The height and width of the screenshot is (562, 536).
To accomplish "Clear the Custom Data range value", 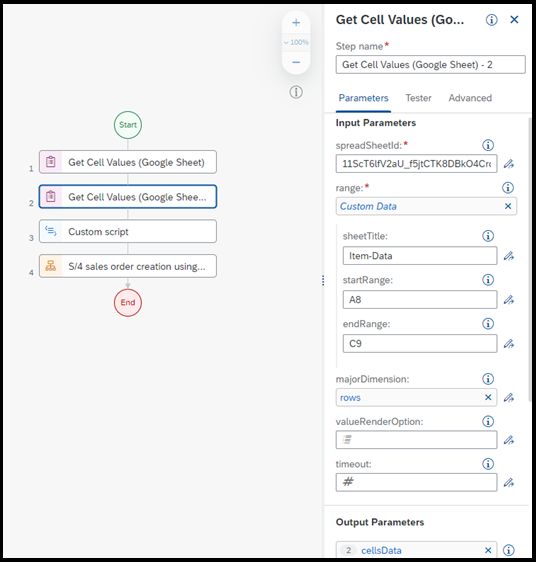I will pos(508,206).
